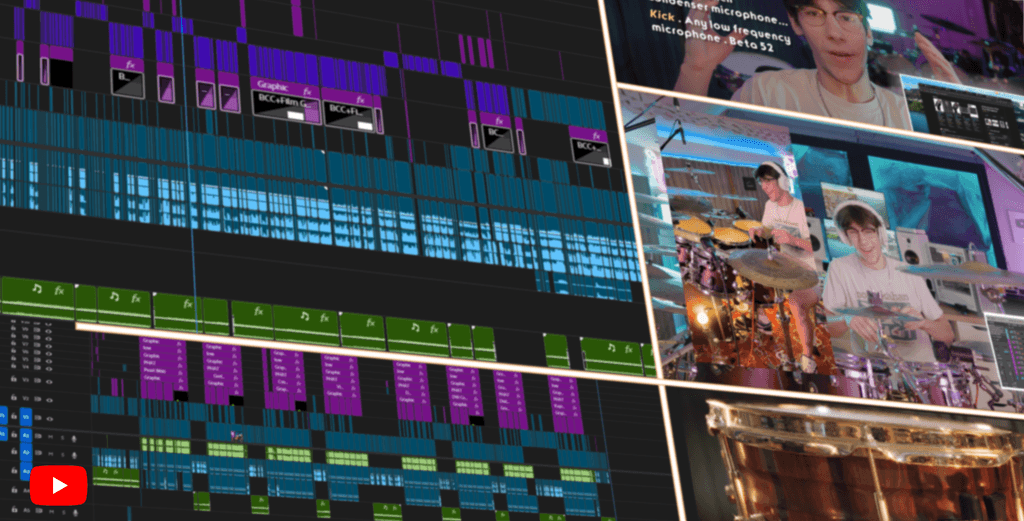This screenshot has height=521, width=1024.
Task: Click the voice-over microphone icon on track A5
Action: [x=76, y=513]
